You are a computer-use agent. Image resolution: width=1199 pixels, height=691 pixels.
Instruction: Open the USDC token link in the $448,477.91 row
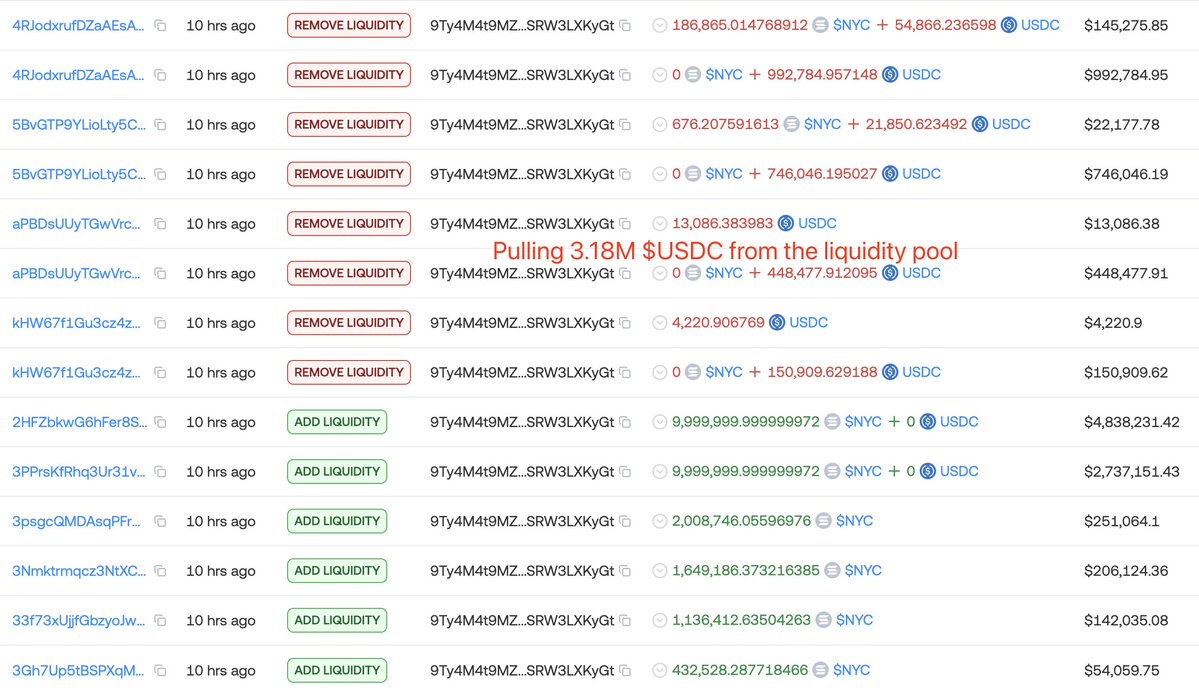coord(921,273)
